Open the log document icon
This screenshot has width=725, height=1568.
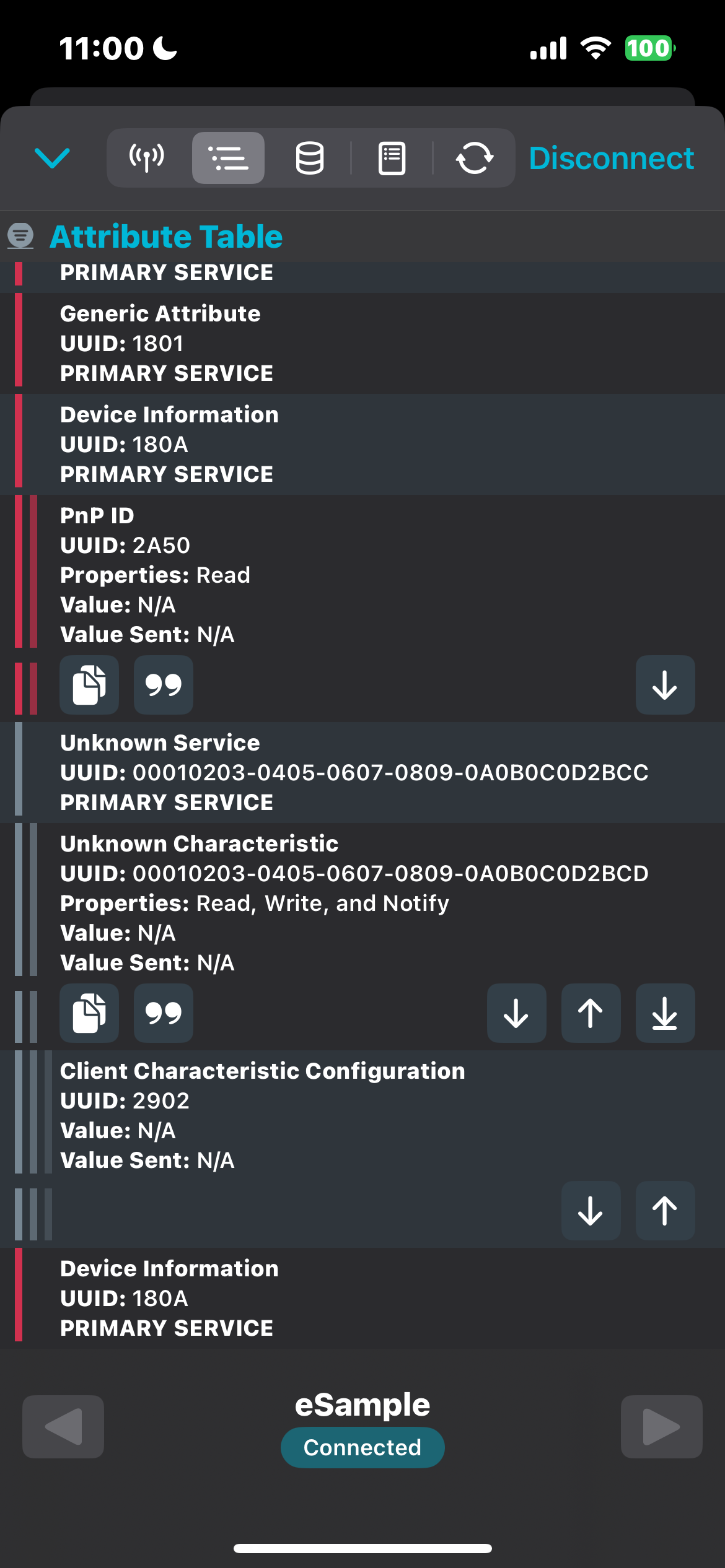coord(392,158)
